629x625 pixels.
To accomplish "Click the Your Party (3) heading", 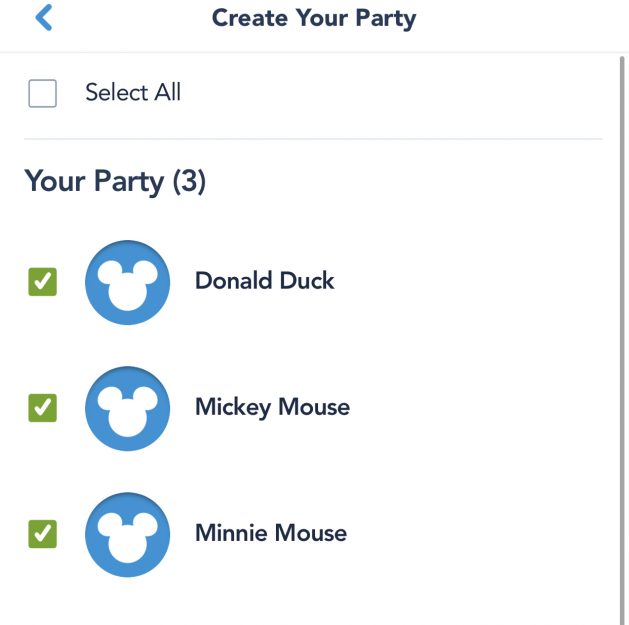I will pyautogui.click(x=115, y=181).
